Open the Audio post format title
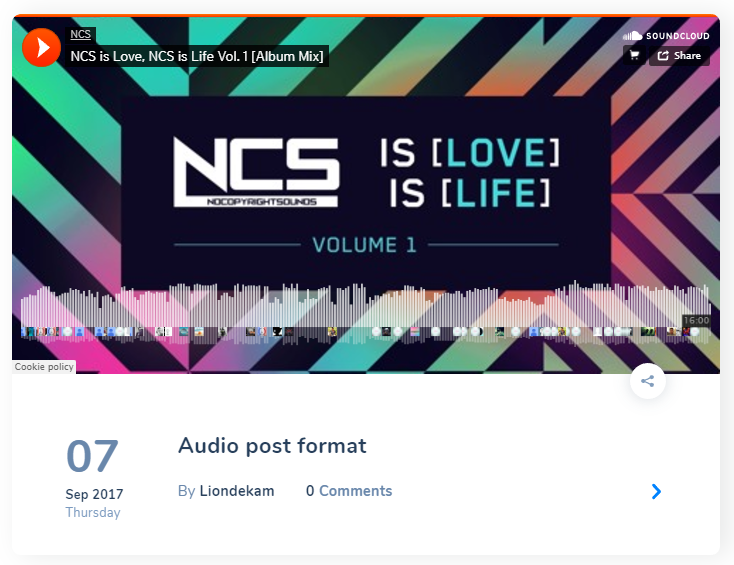The width and height of the screenshot is (734, 565). click(x=272, y=446)
